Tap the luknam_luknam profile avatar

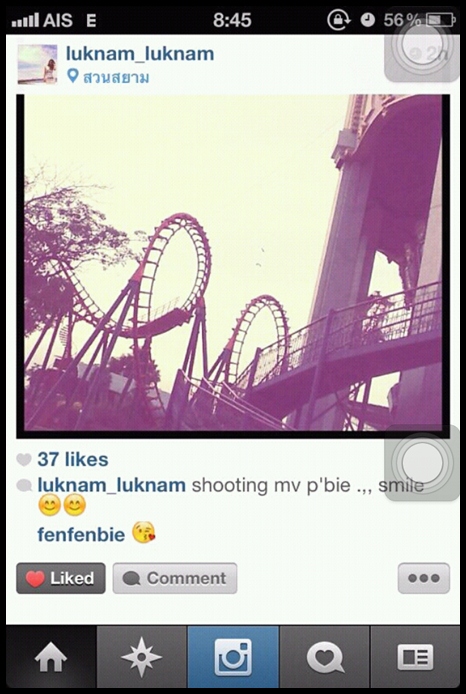coord(38,64)
